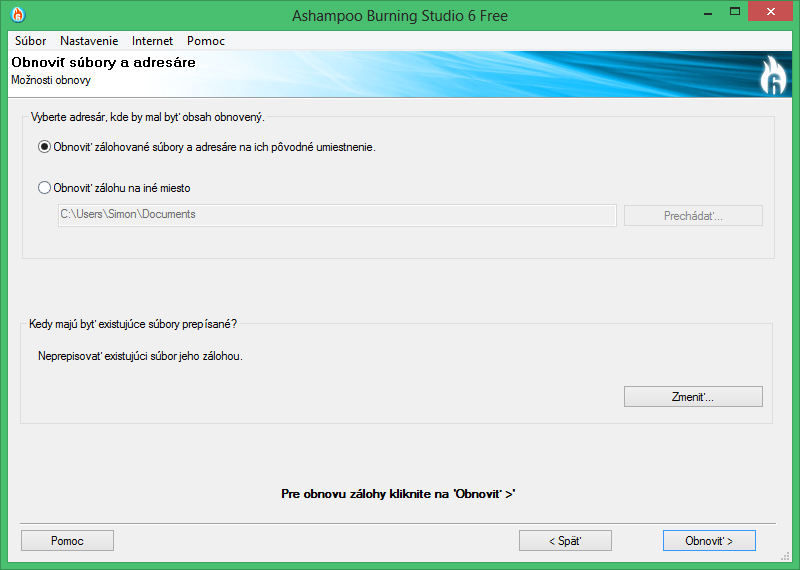800x570 pixels.
Task: Click the Ashampoo flame icon in title bar
Action: [x=18, y=15]
